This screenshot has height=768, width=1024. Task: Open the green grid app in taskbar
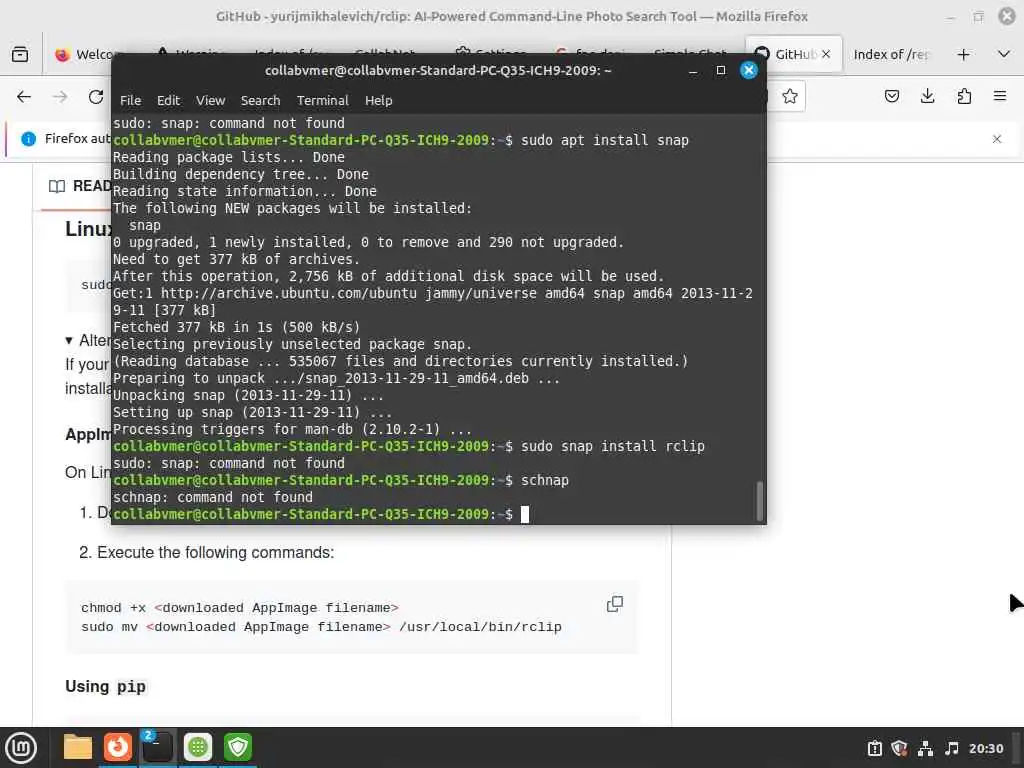point(198,748)
